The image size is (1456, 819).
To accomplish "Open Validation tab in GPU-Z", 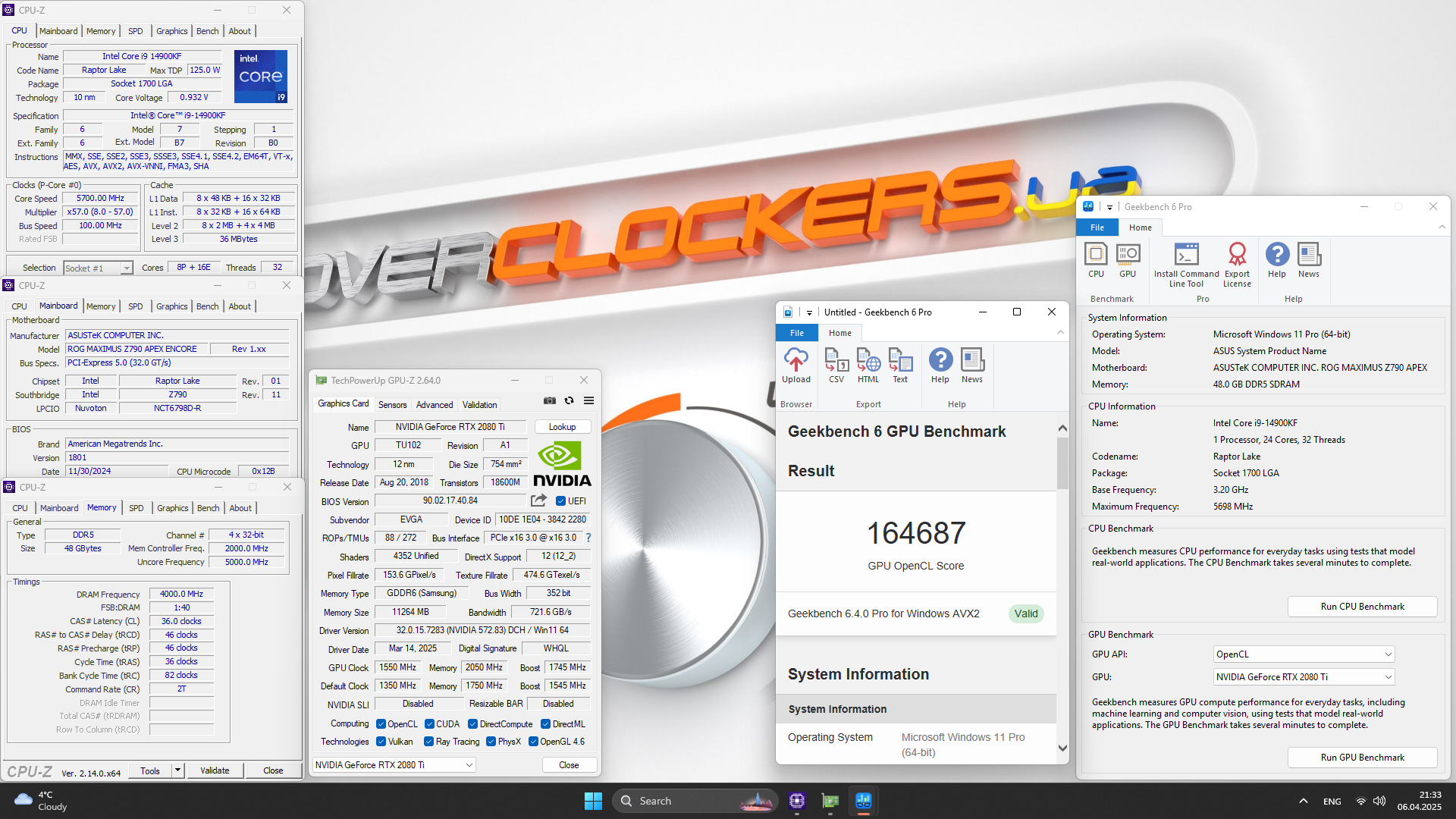I will (480, 405).
